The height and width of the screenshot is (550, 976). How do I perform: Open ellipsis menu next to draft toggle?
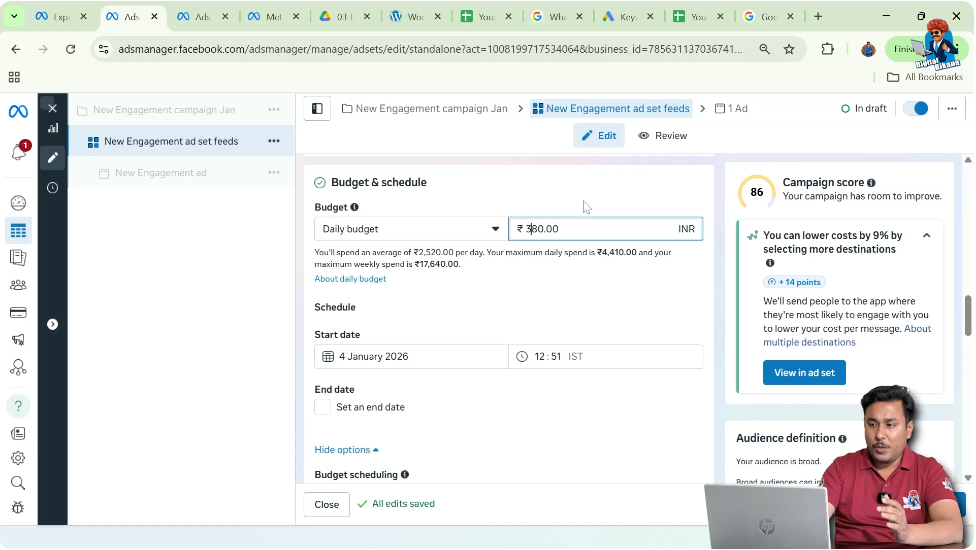[x=952, y=108]
